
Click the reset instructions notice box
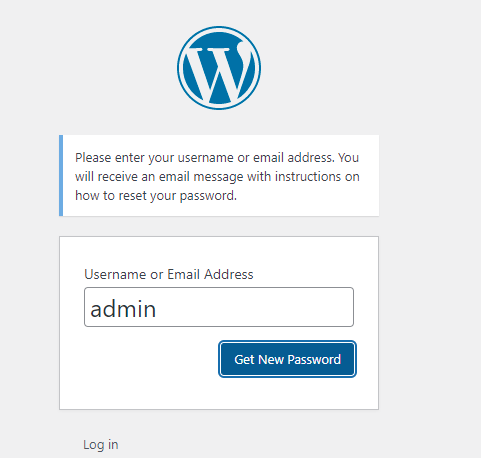click(219, 176)
